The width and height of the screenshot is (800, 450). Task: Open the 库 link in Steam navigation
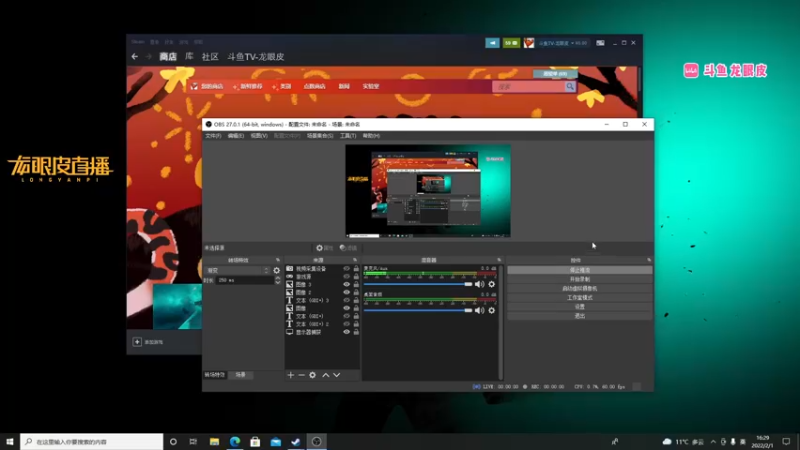[189, 57]
